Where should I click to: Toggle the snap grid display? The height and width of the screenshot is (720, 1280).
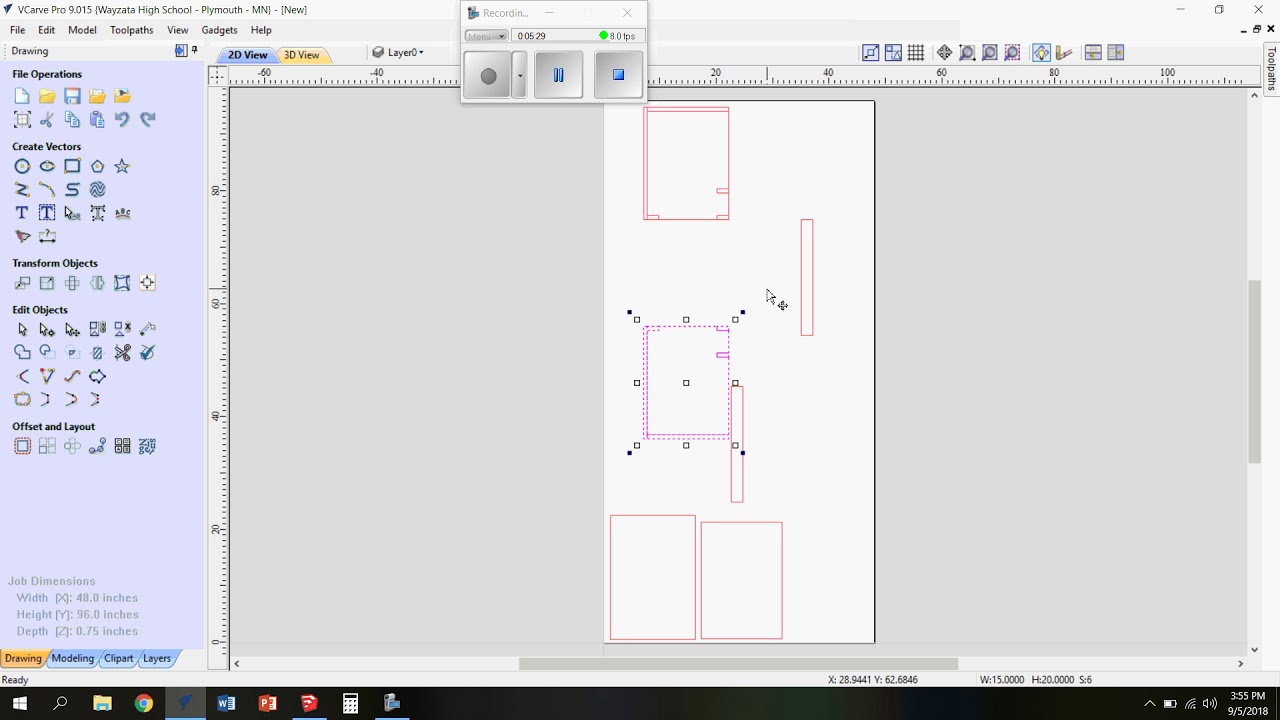[x=916, y=53]
